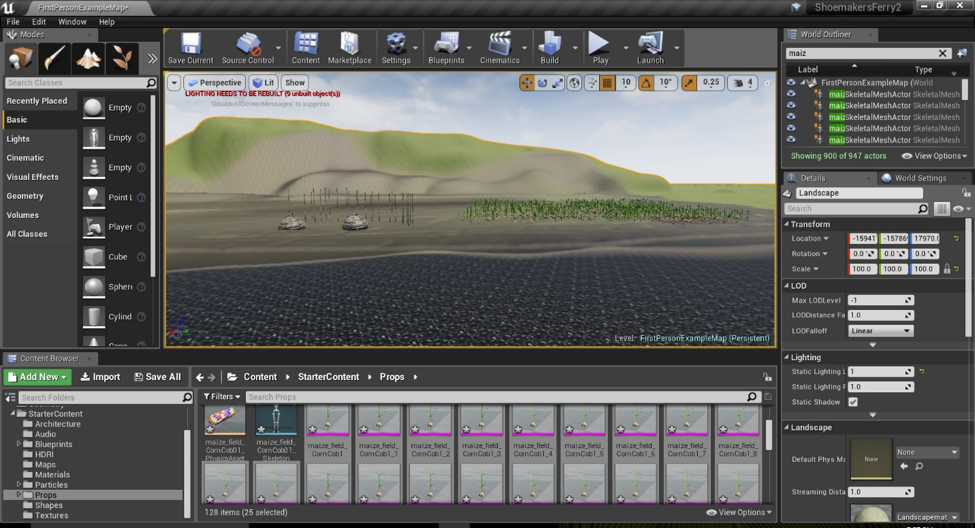Viewport: 975px width, 528px height.
Task: Toggle scale snapping icon
Action: coord(689,83)
